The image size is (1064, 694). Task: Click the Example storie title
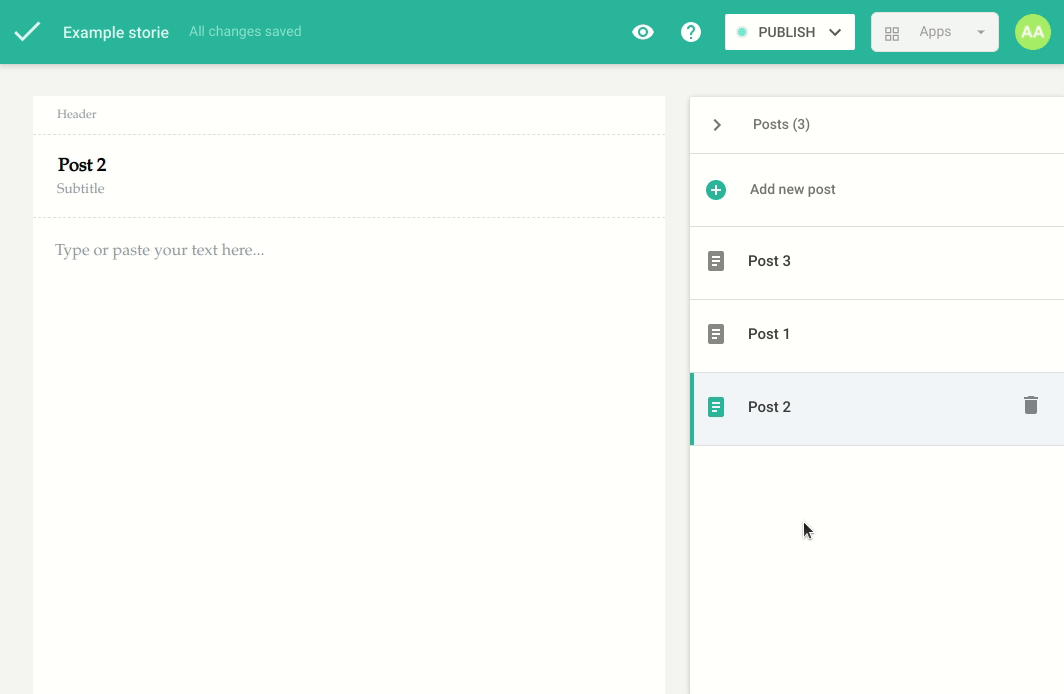pos(115,32)
